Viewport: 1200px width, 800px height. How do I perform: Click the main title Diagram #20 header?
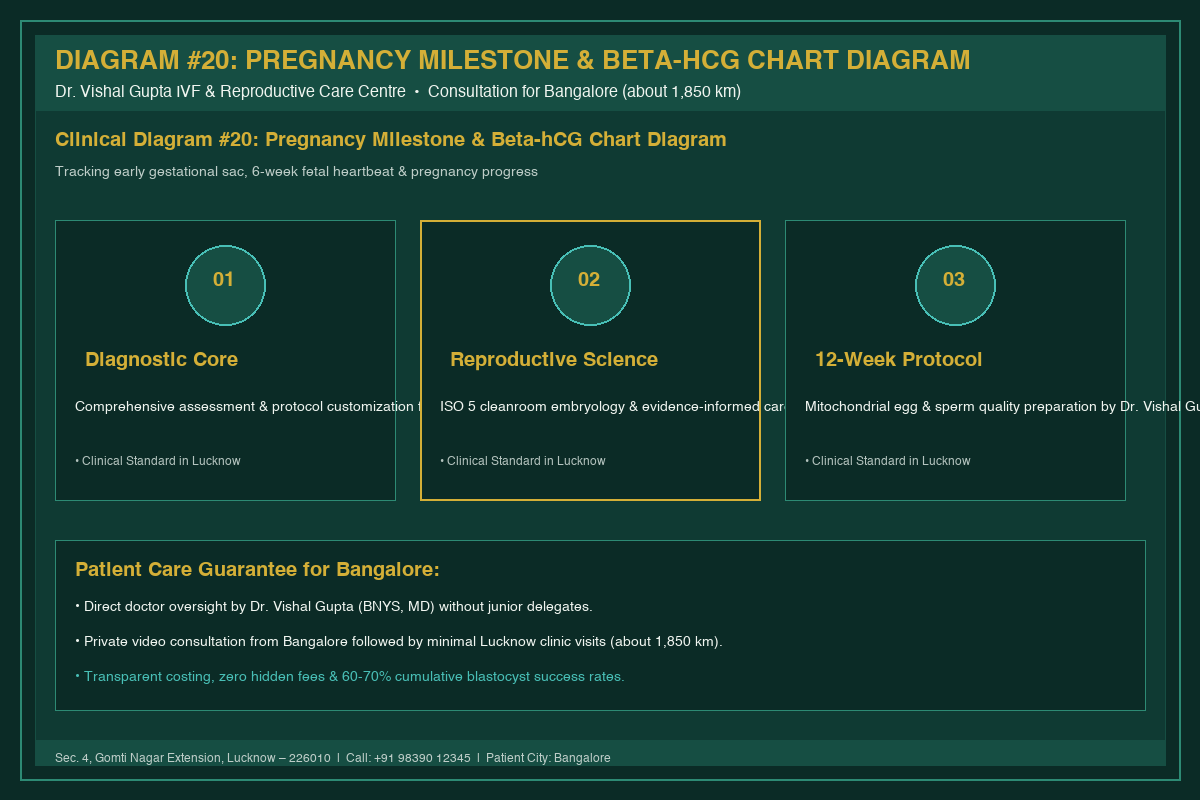512,60
